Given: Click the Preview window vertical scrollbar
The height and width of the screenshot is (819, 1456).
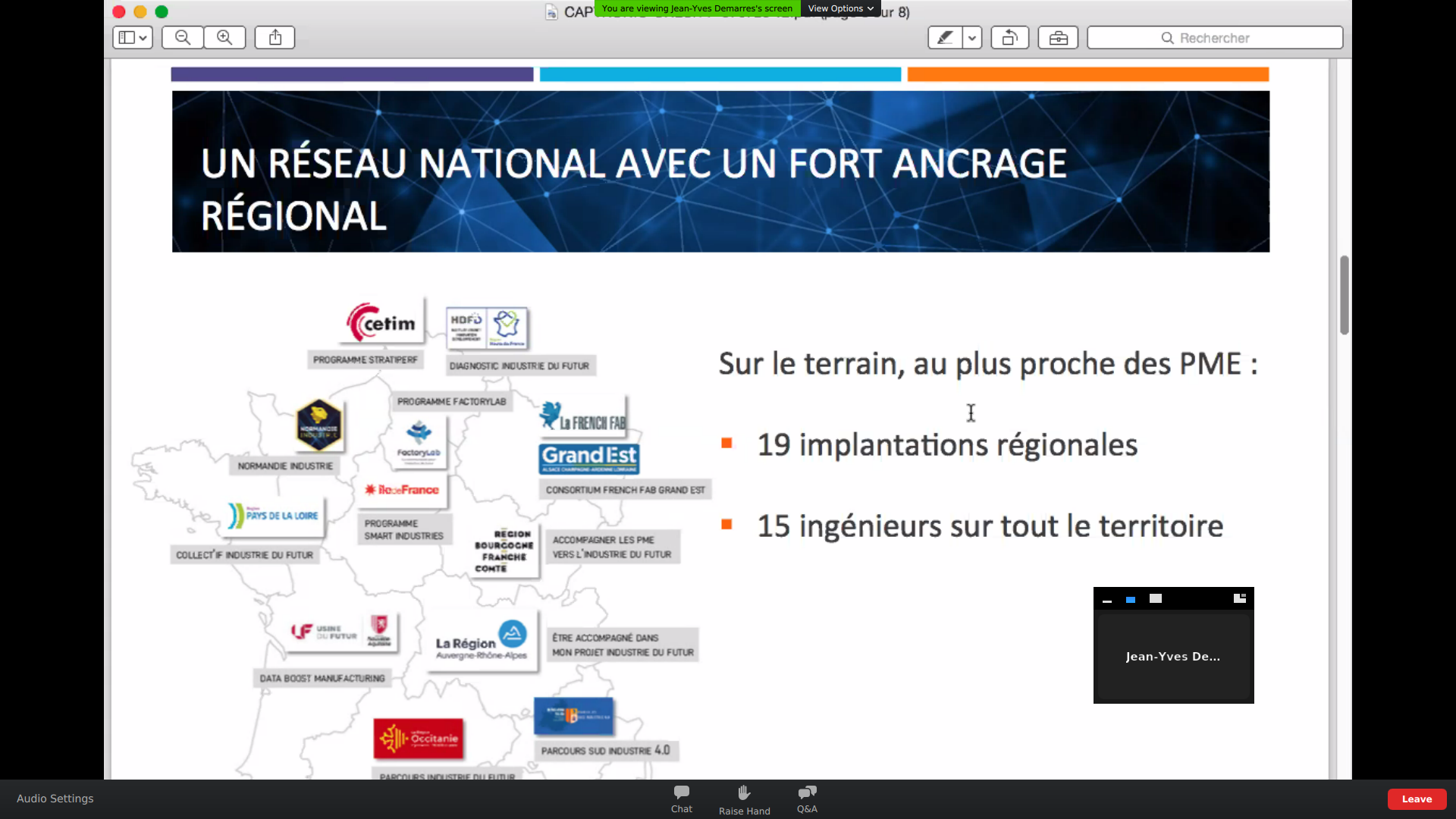Looking at the screenshot, I should click(1344, 295).
